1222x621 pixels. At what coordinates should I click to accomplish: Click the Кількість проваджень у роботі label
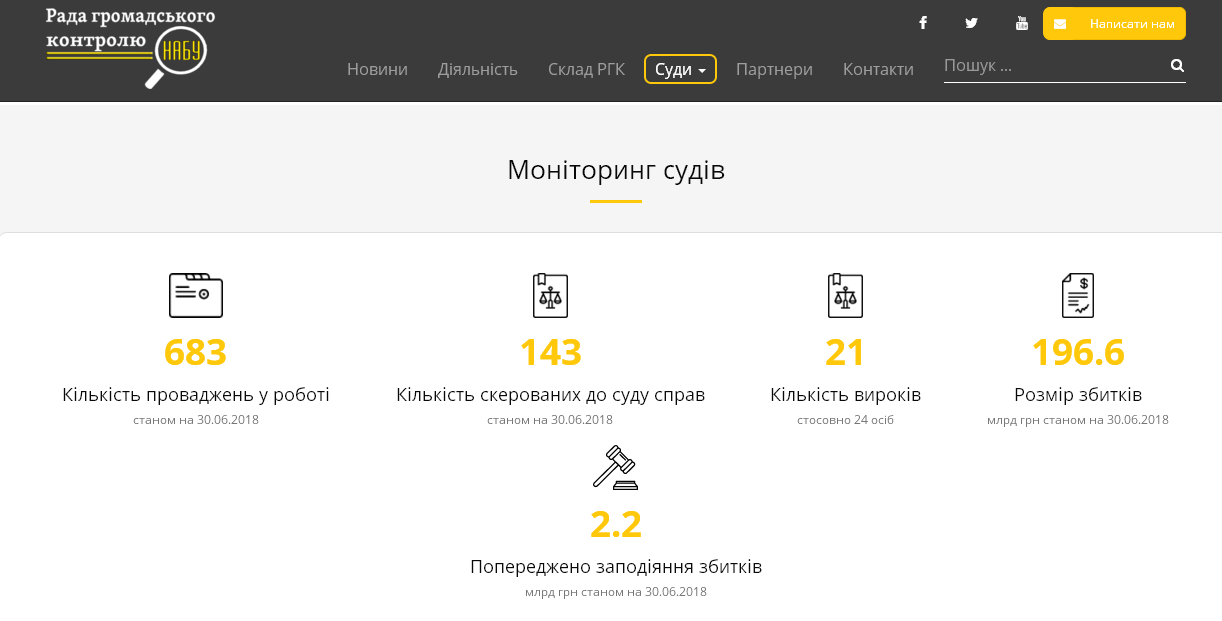(x=196, y=395)
